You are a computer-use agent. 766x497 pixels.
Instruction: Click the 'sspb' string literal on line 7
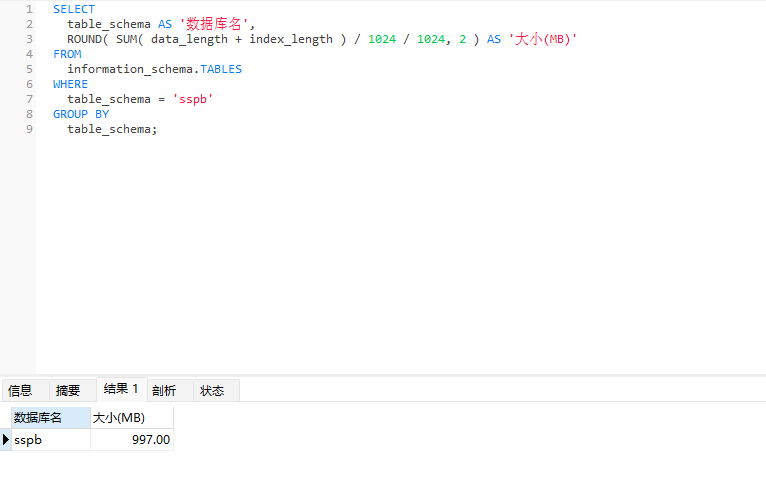(x=193, y=99)
